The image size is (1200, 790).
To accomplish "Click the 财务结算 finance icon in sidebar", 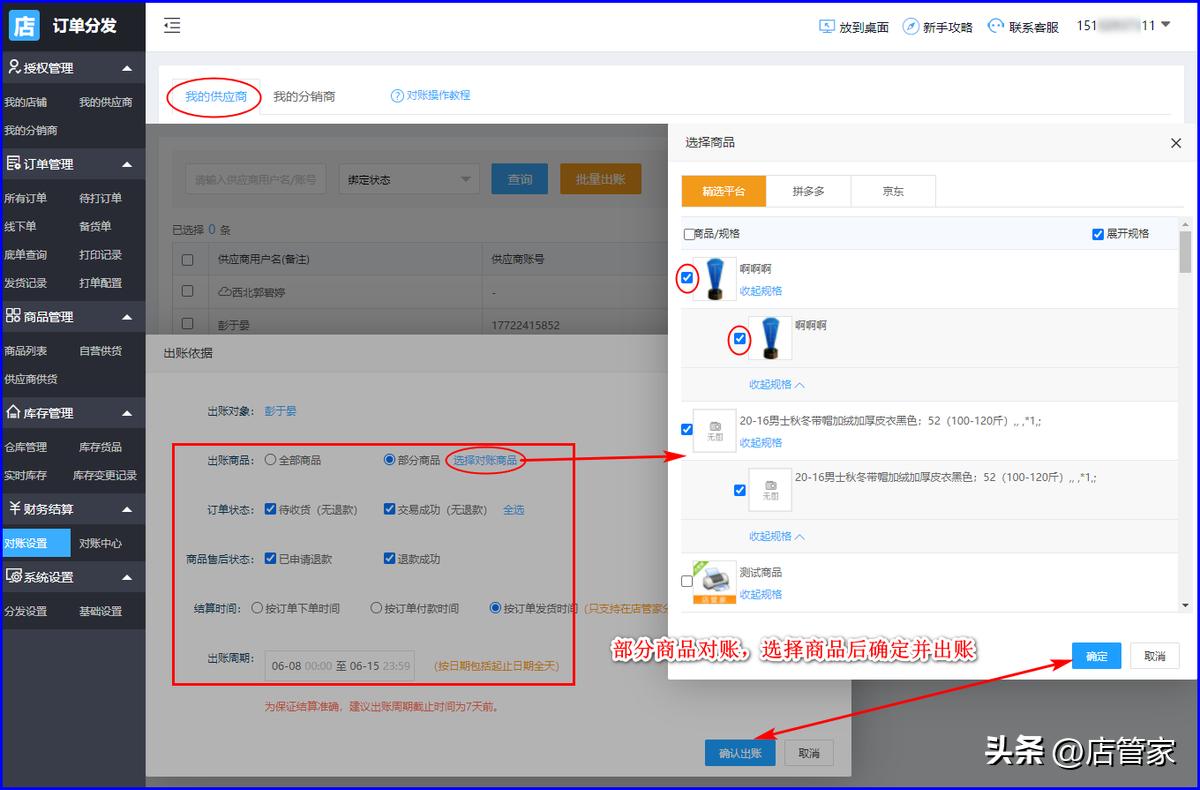I will coord(15,508).
